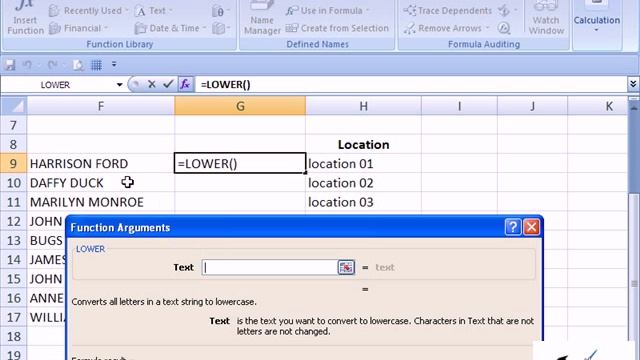Select column I header
Image resolution: width=640 pixels, height=360 pixels.
459,106
